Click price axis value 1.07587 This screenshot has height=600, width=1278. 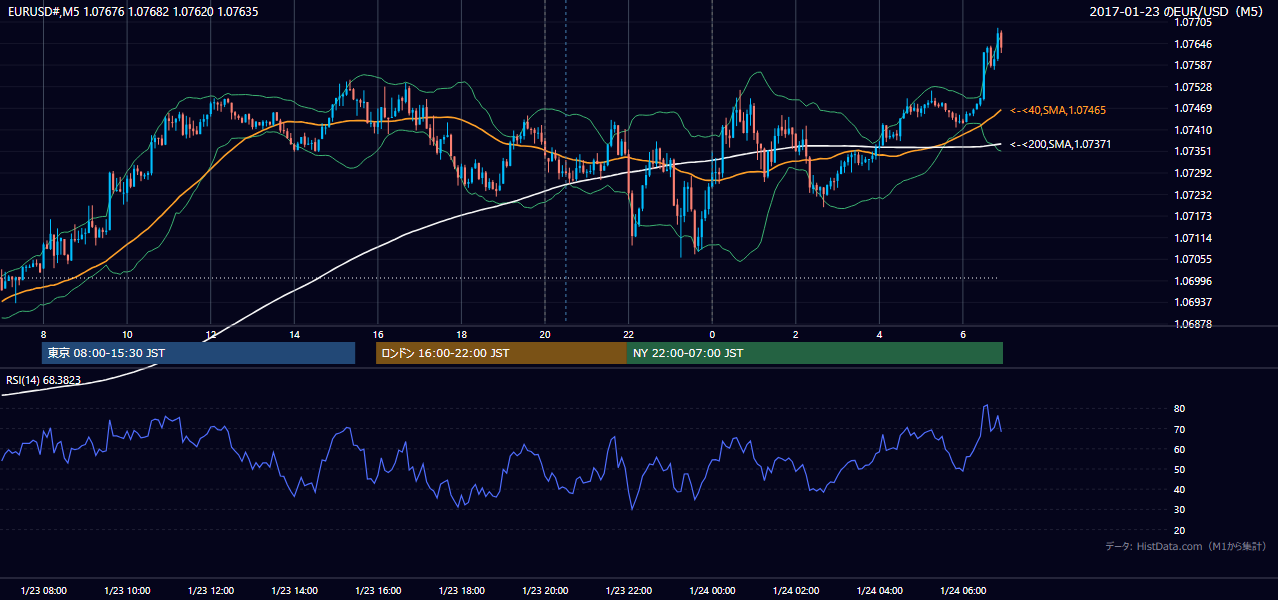pyautogui.click(x=1193, y=66)
